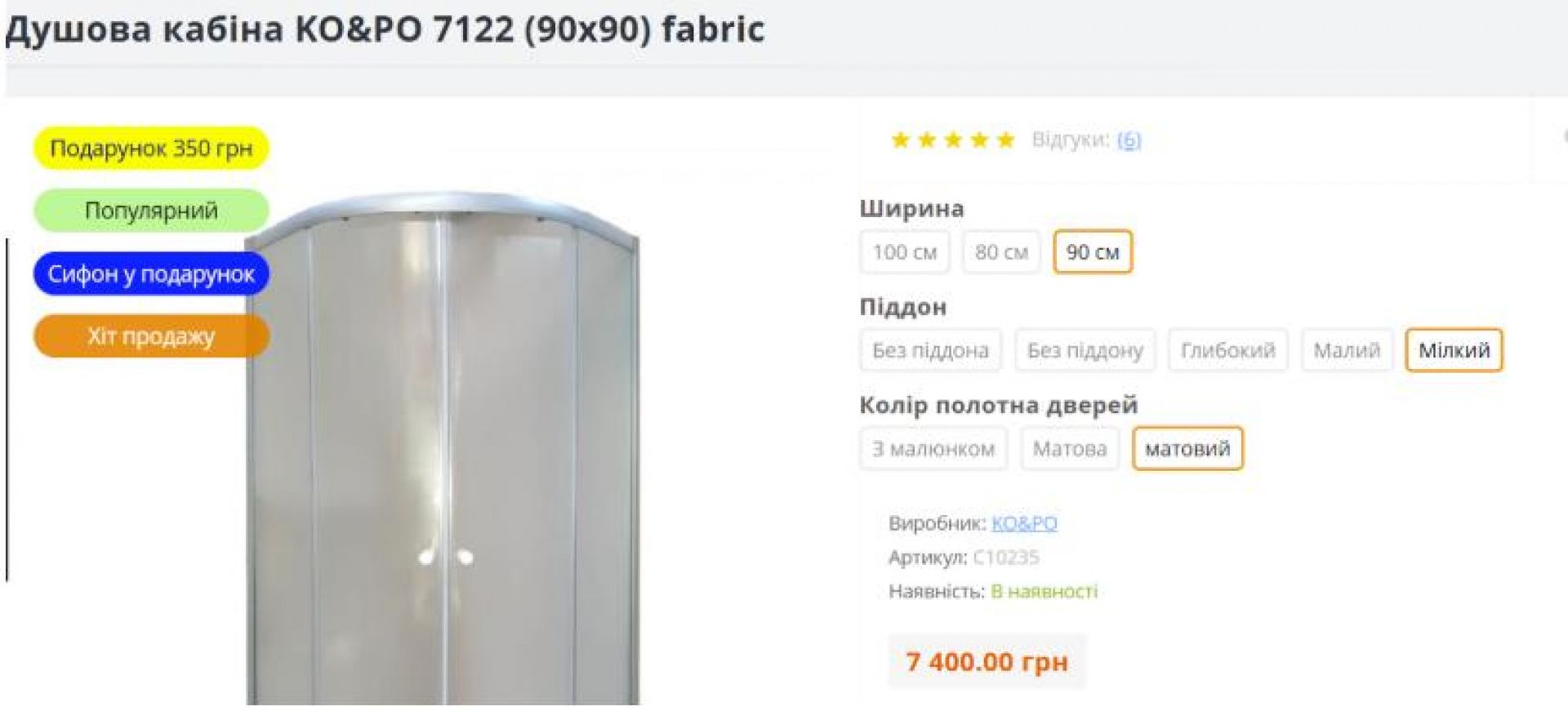
Task: Select the Мілкий tray option
Action: pos(1454,350)
